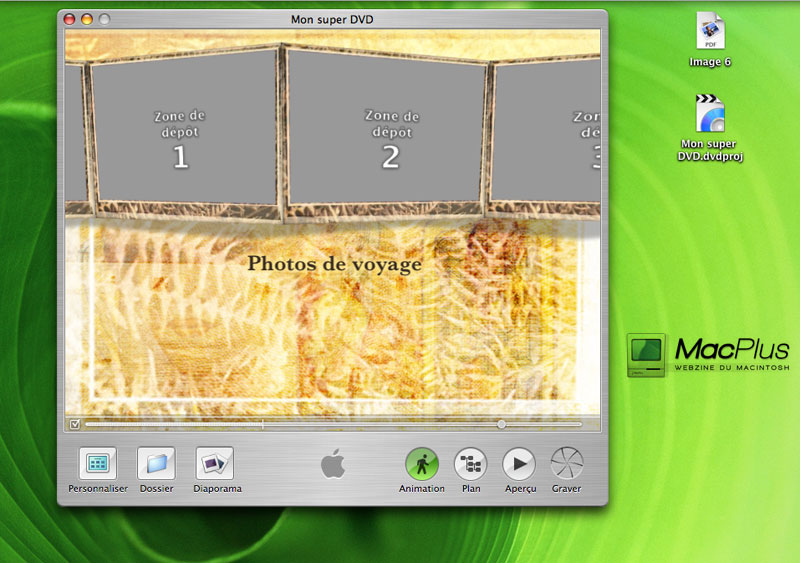
Task: Add a new Dossier folder
Action: click(x=156, y=463)
